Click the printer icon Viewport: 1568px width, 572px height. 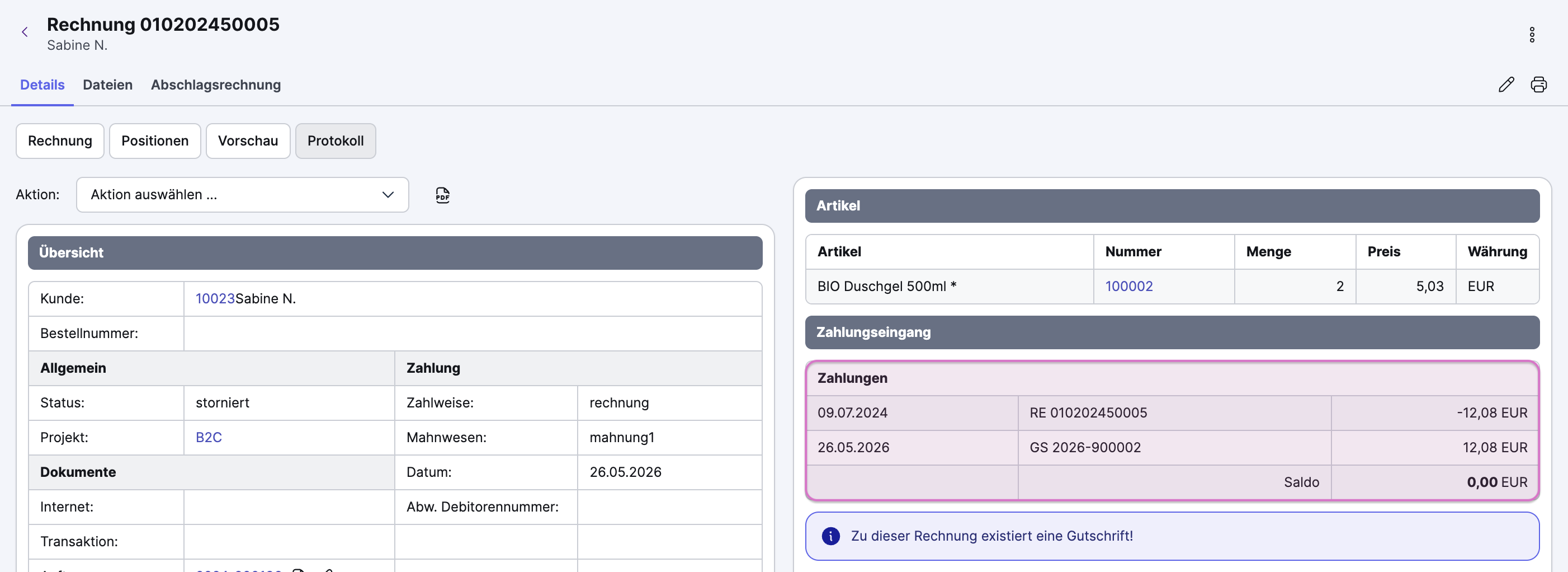coord(1538,85)
